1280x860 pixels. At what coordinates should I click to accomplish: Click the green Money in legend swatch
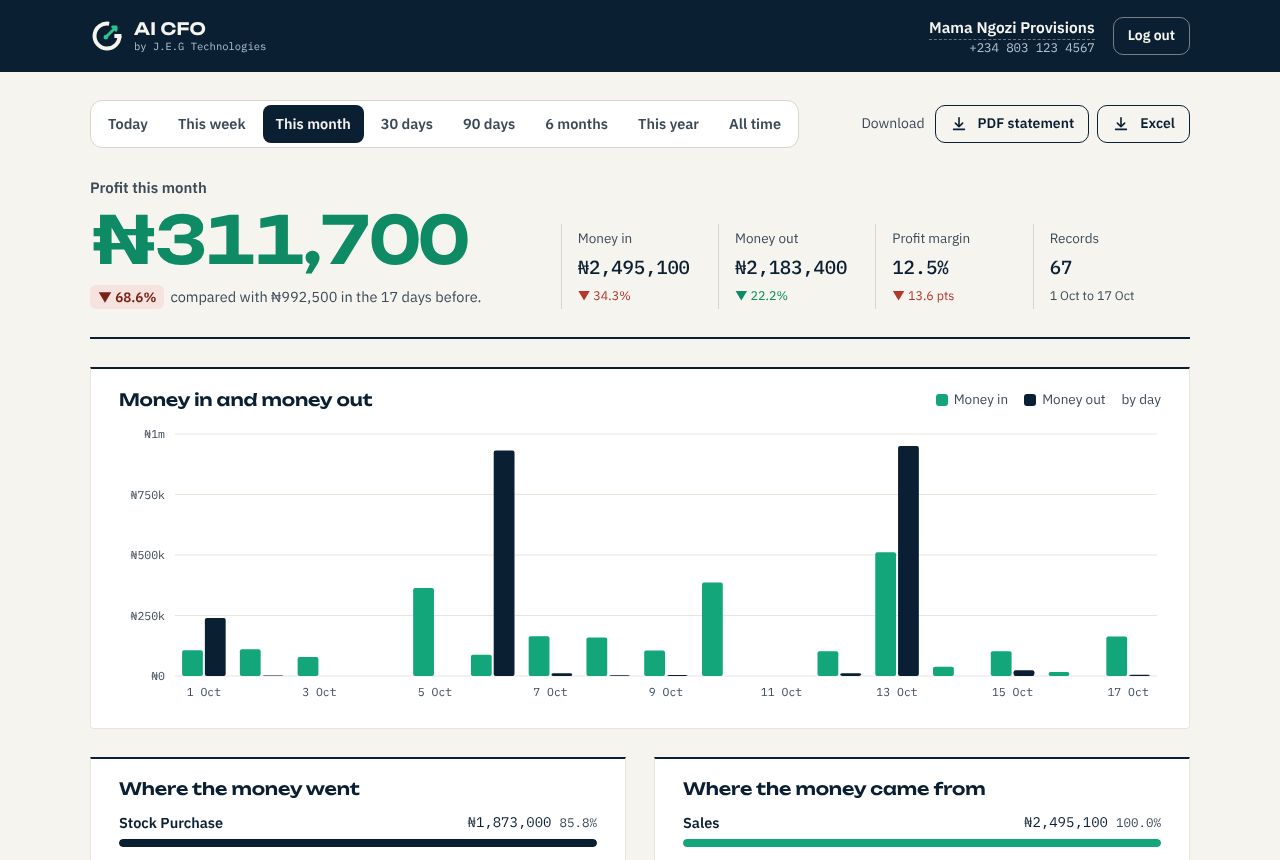pyautogui.click(x=942, y=400)
